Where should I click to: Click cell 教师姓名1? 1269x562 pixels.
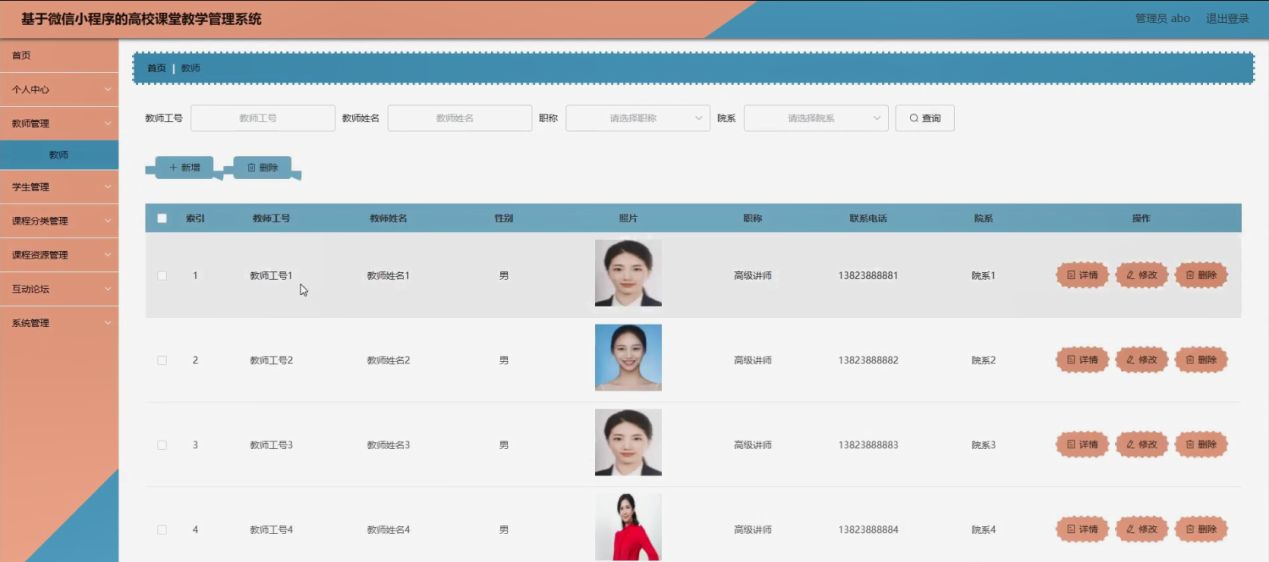pyautogui.click(x=388, y=275)
